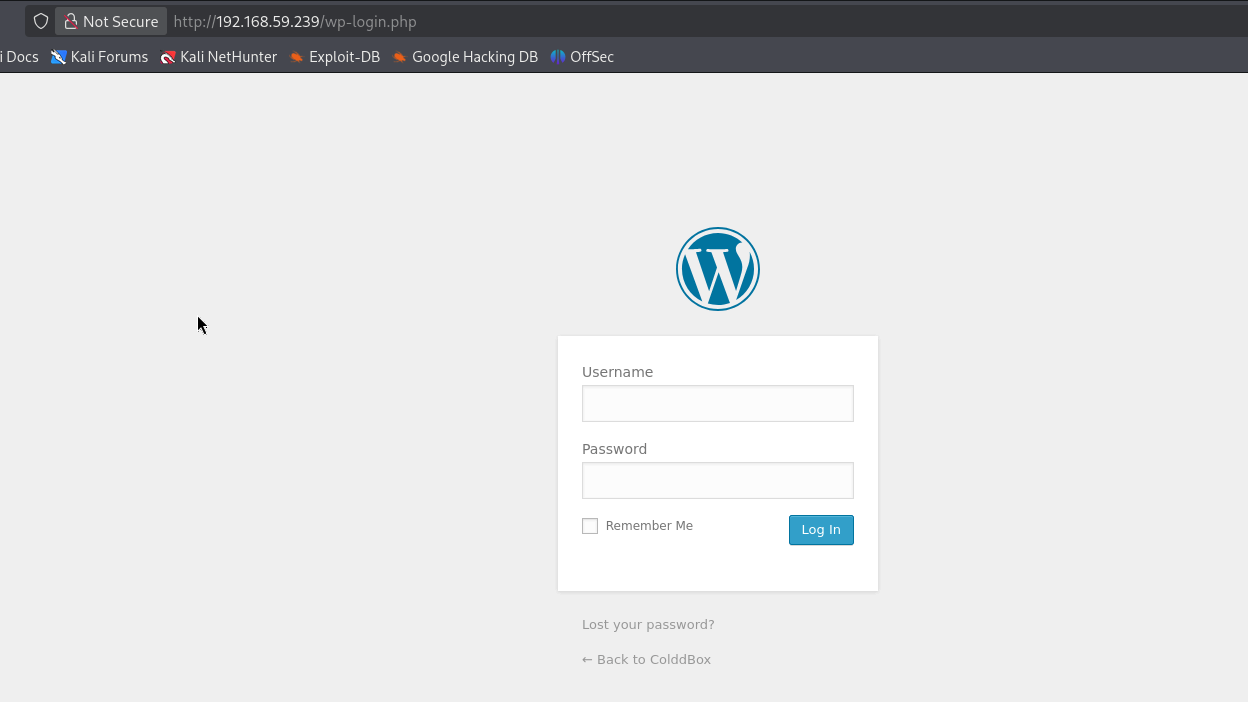The image size is (1248, 702).
Task: Focus the Password input field
Action: pos(718,480)
